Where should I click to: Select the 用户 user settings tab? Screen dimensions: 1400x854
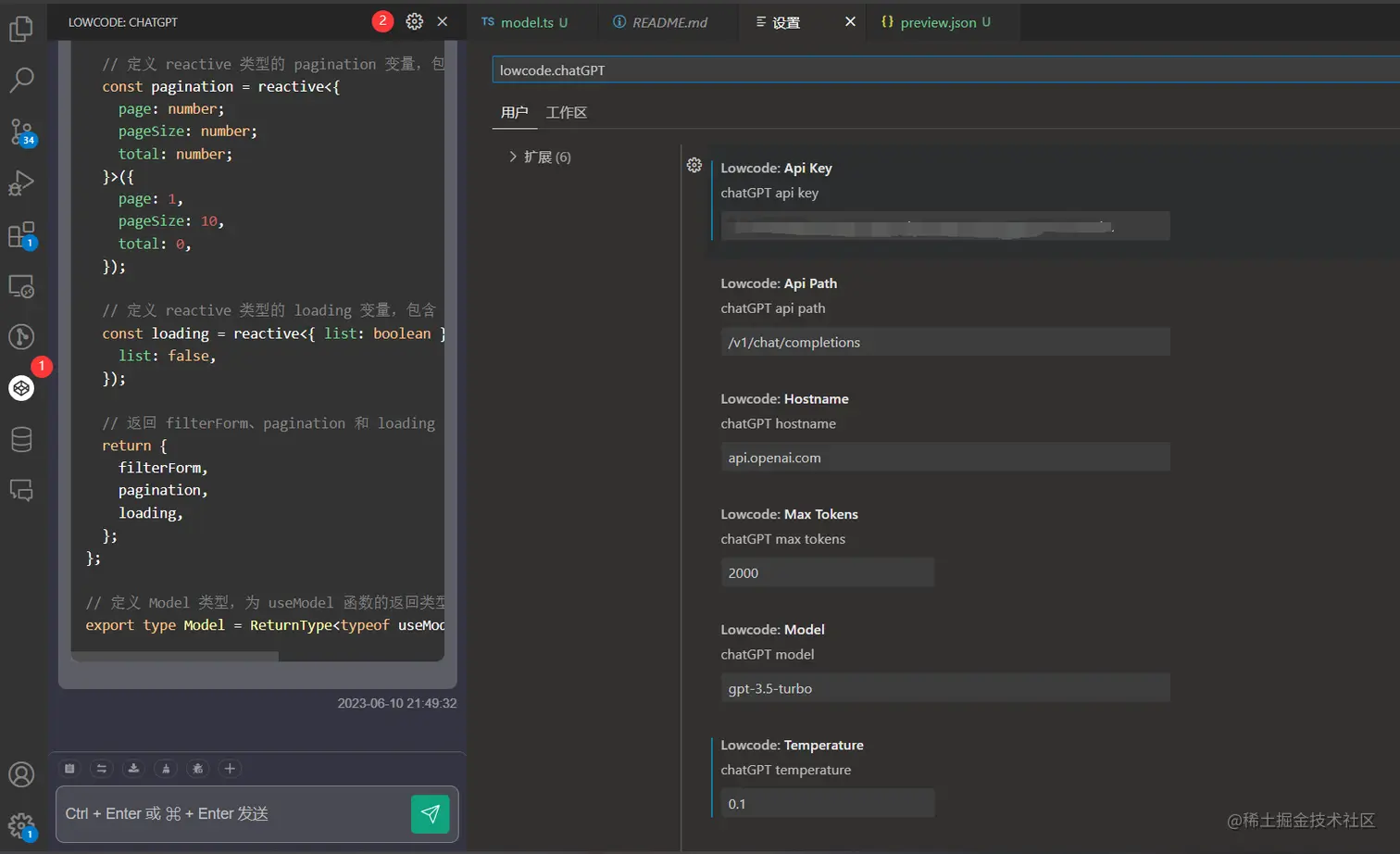(x=514, y=113)
